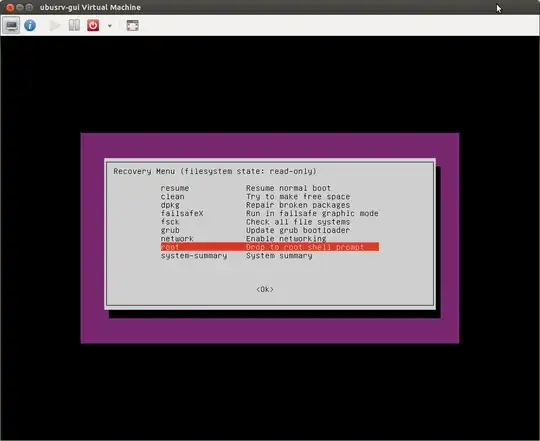Screen dimensions: 540x441
Task: Select the clean free space entry
Action: [x=270, y=197]
